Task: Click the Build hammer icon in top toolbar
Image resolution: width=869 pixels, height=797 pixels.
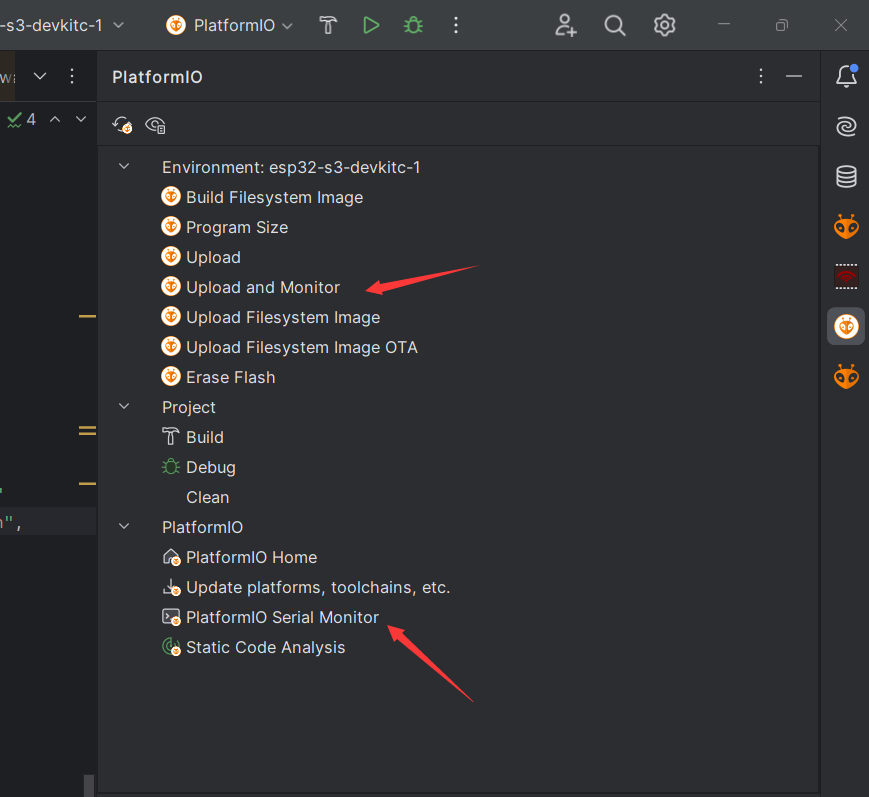Action: [328, 25]
